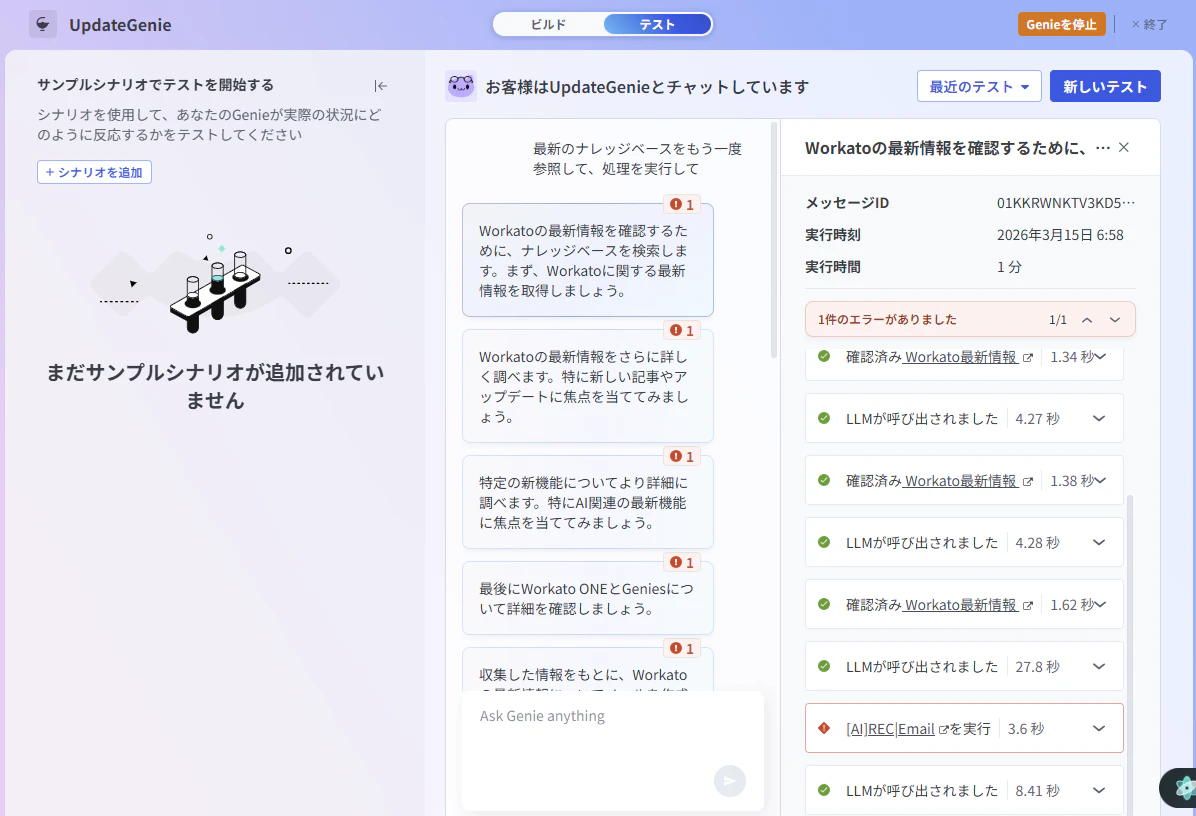Expand the [AI]REC|Email 3.6 秒 step

(1099, 728)
